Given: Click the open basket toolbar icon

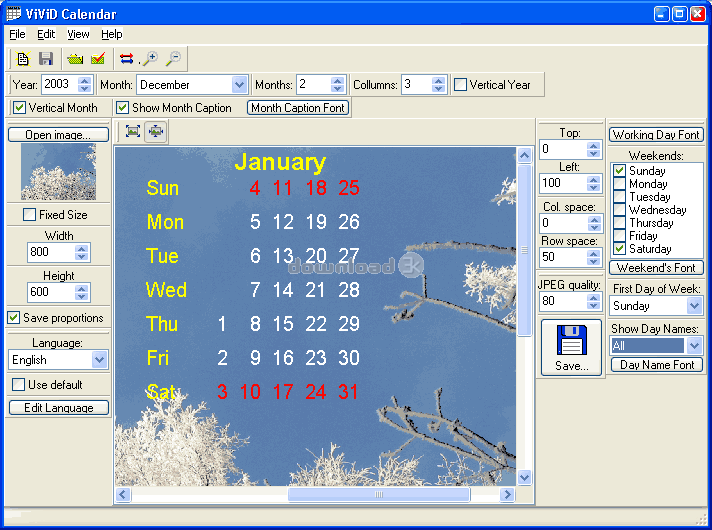Looking at the screenshot, I should point(75,59).
